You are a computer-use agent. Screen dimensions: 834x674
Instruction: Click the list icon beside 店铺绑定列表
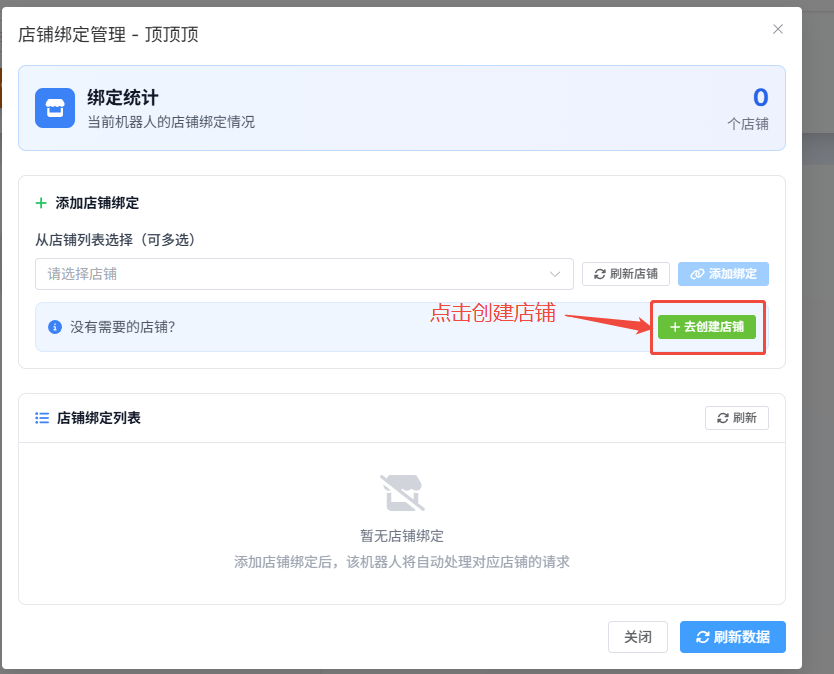[x=42, y=418]
